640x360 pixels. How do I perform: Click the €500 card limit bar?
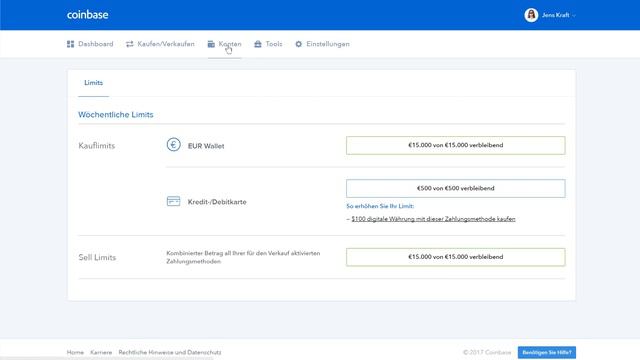coord(456,188)
